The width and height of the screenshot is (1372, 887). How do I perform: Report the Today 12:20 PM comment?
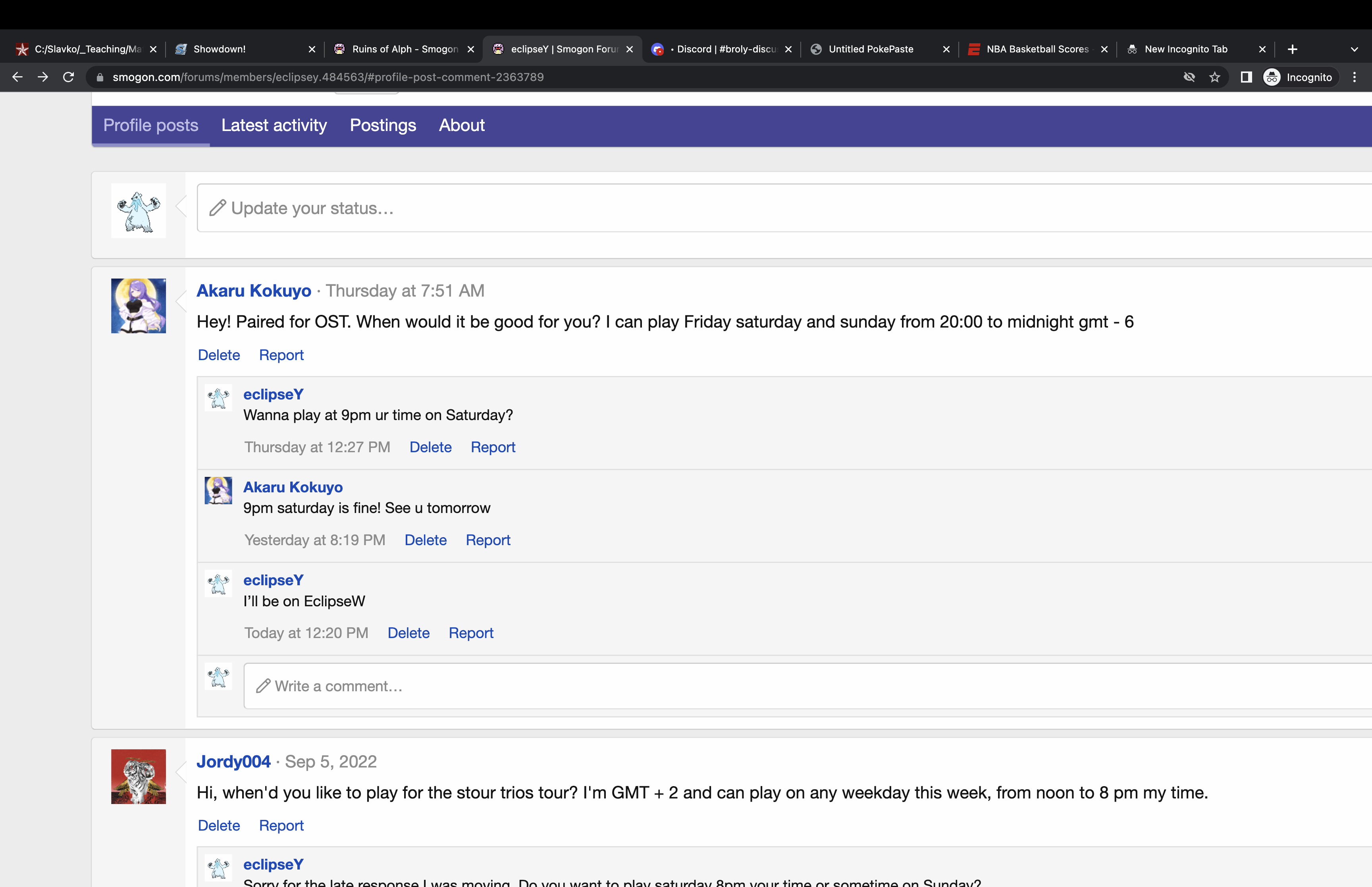pyautogui.click(x=471, y=633)
